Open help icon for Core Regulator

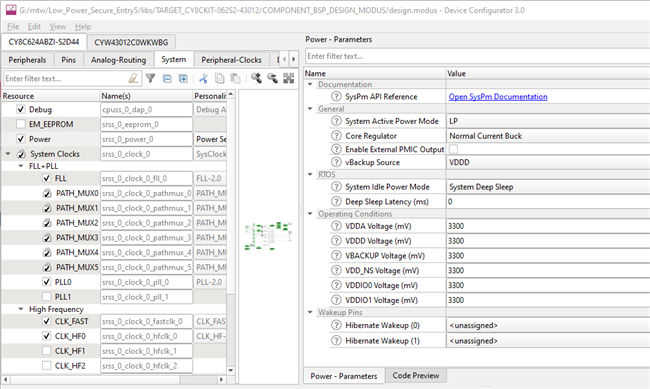click(336, 136)
